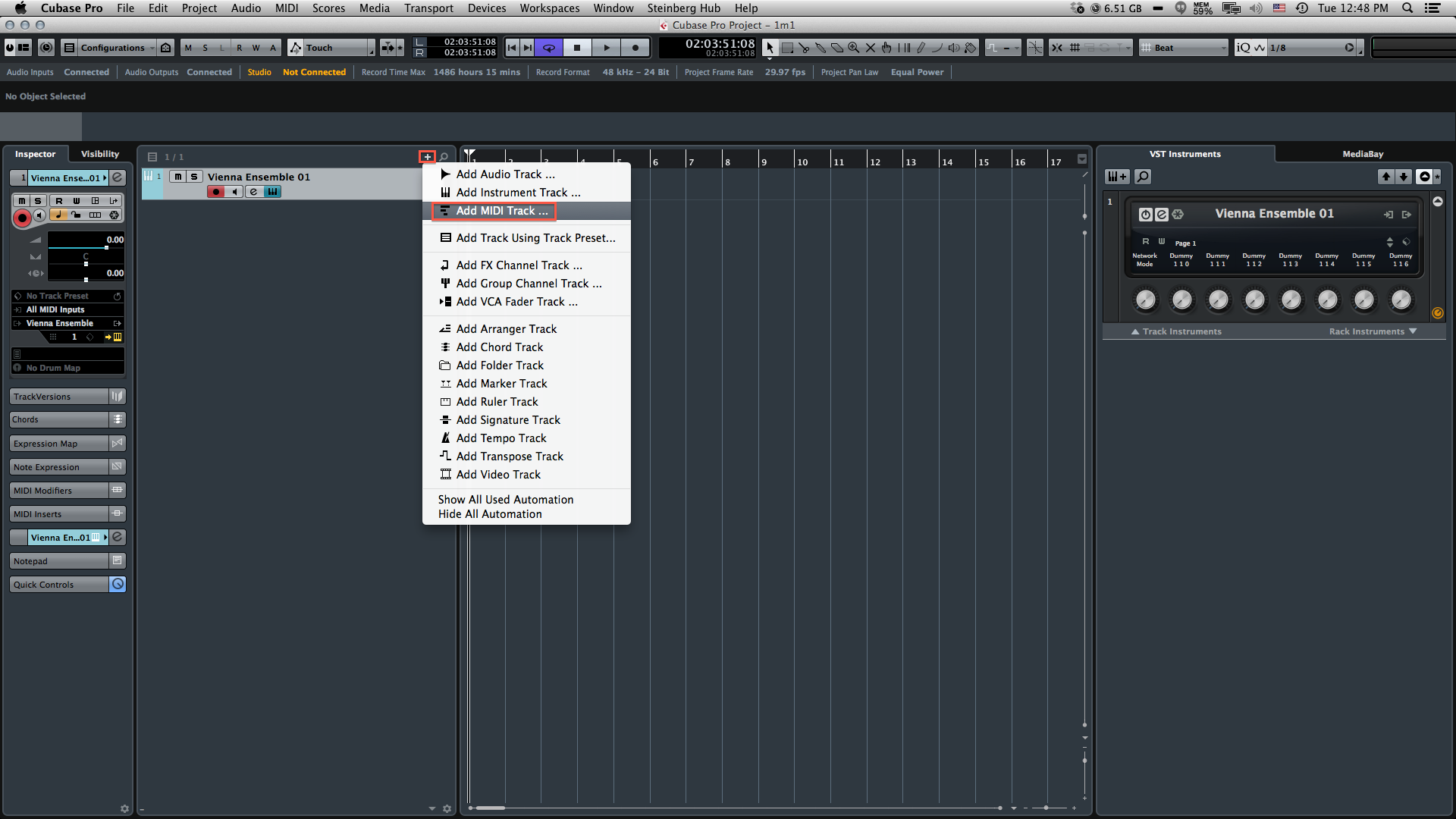Open the channel editor for Vienna Ense...01
The height and width of the screenshot is (819, 1456).
tap(117, 177)
